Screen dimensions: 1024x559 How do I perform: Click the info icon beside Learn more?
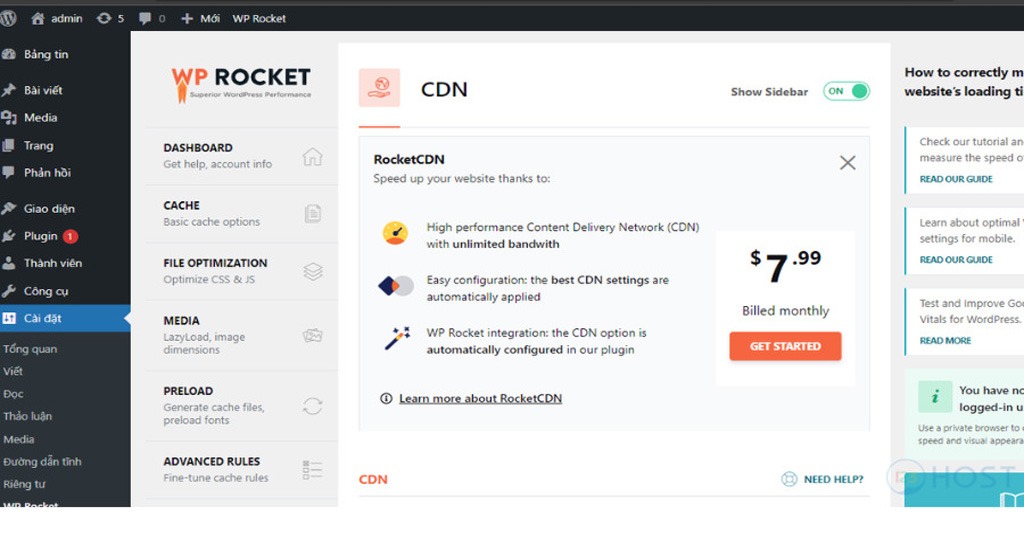[x=386, y=398]
